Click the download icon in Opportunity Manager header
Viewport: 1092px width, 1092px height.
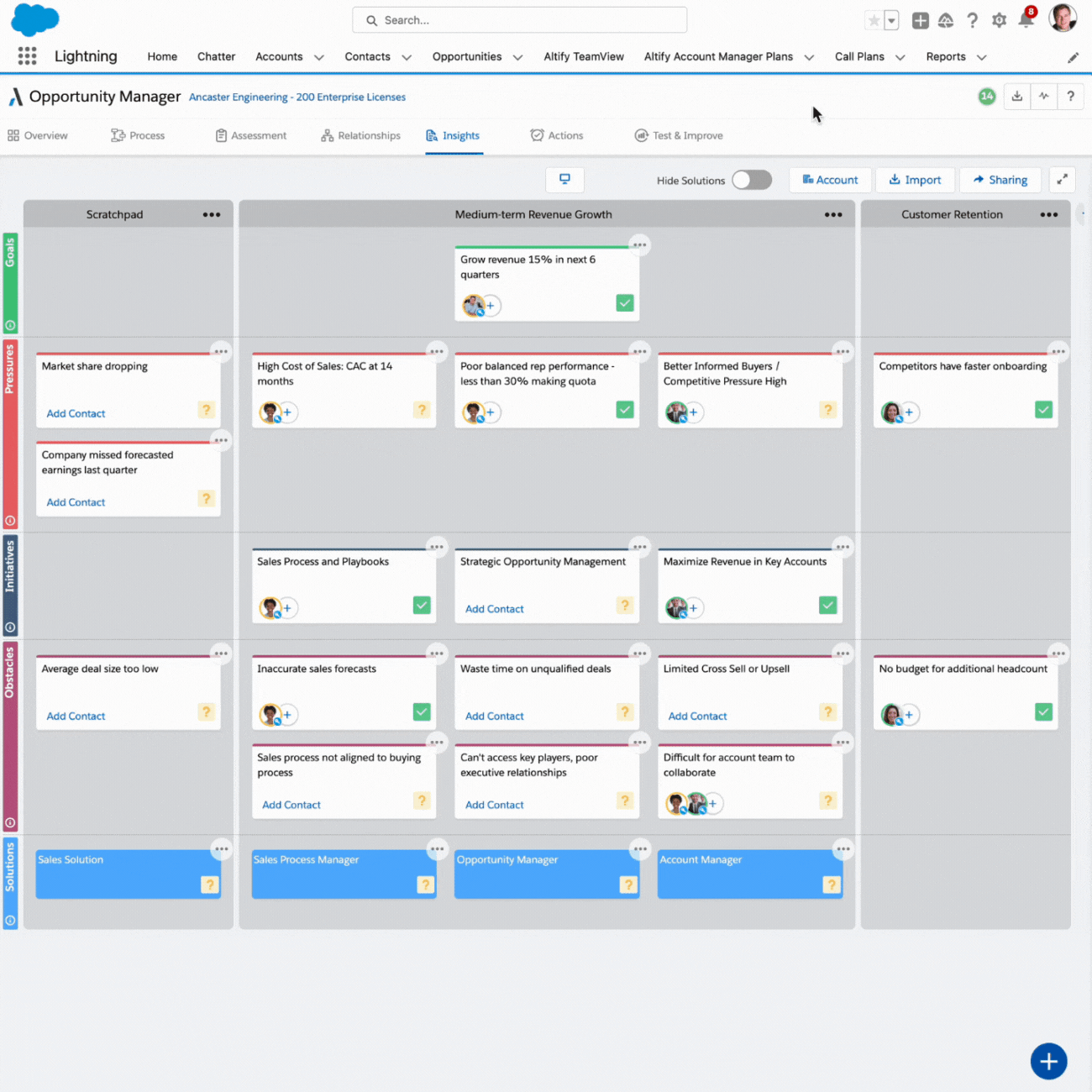tap(1017, 97)
